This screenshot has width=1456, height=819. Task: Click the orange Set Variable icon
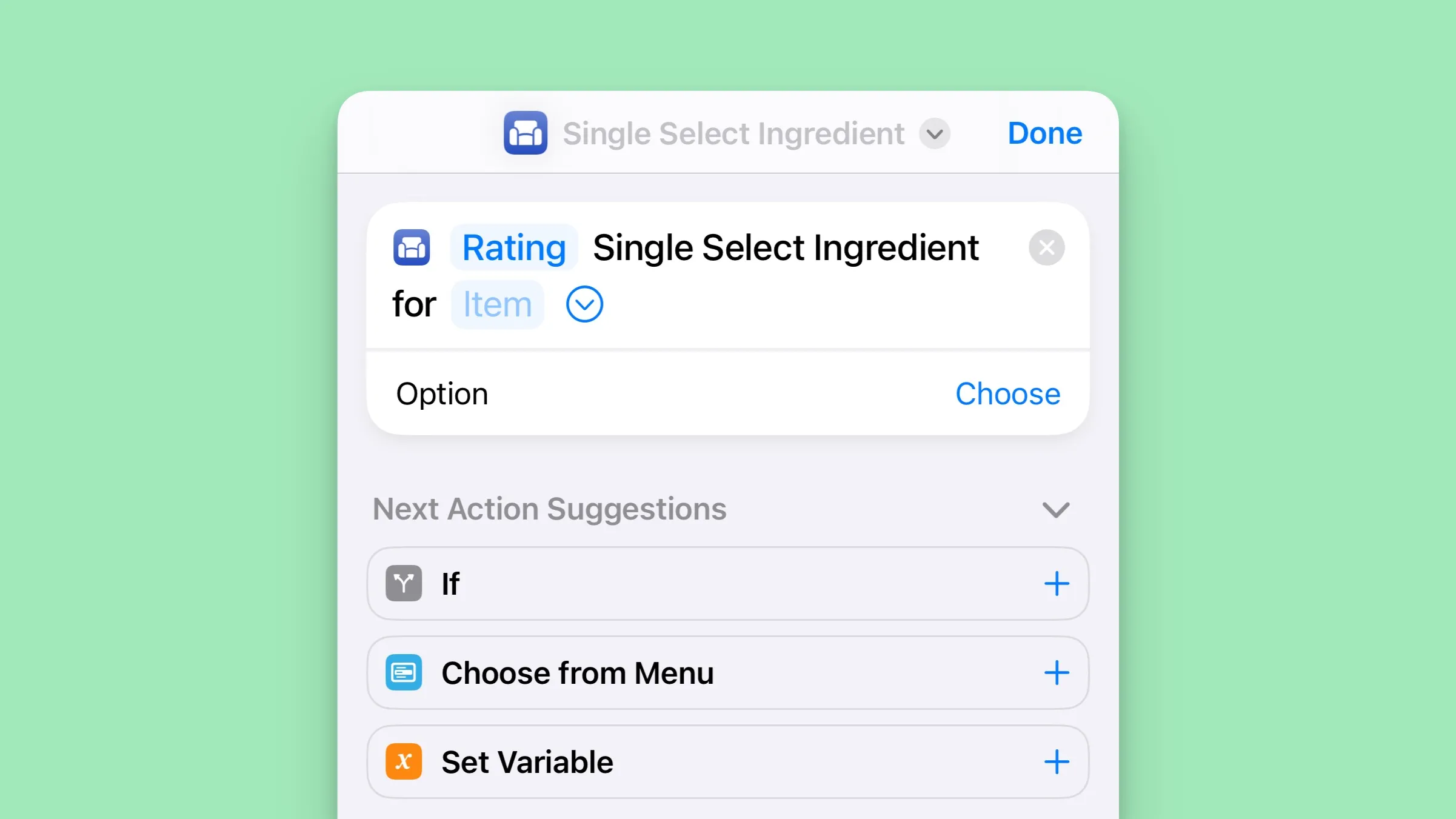404,761
